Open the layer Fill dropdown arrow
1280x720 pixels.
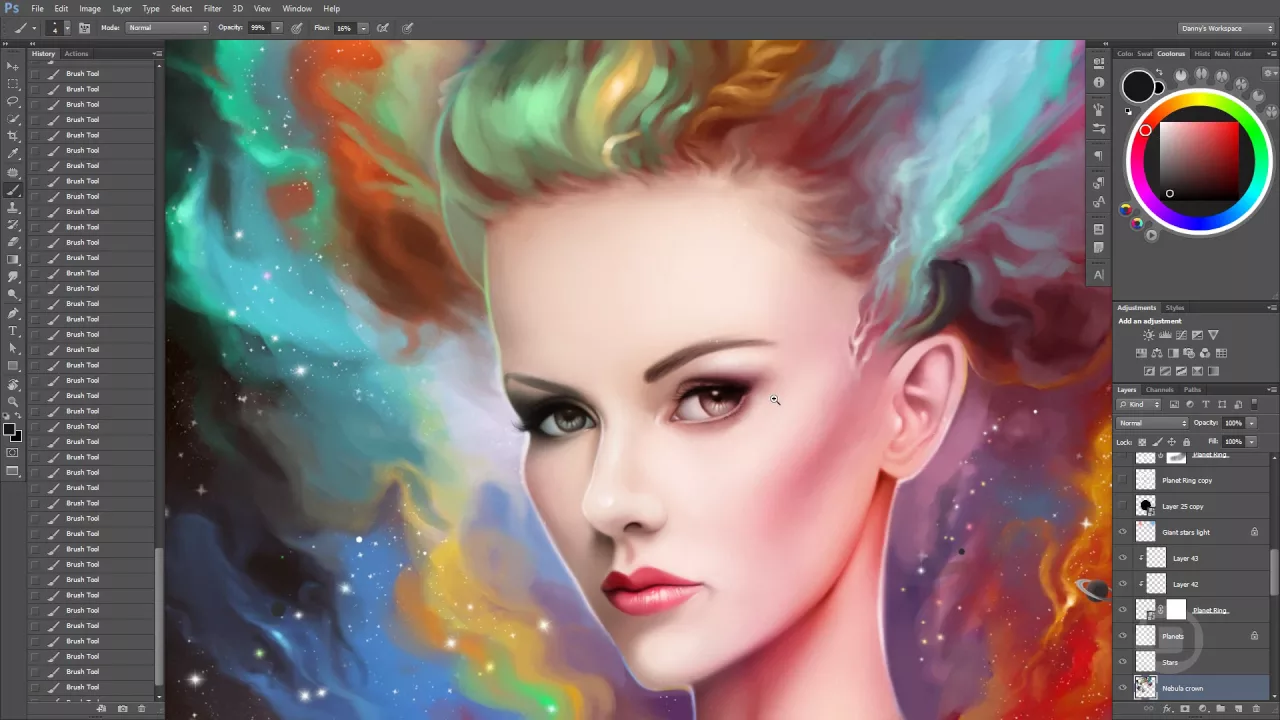click(x=1251, y=441)
